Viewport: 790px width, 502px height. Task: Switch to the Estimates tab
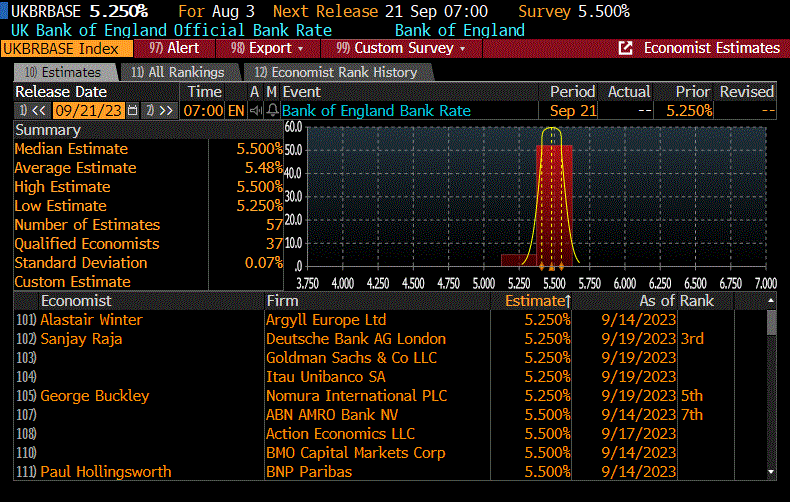pos(63,73)
